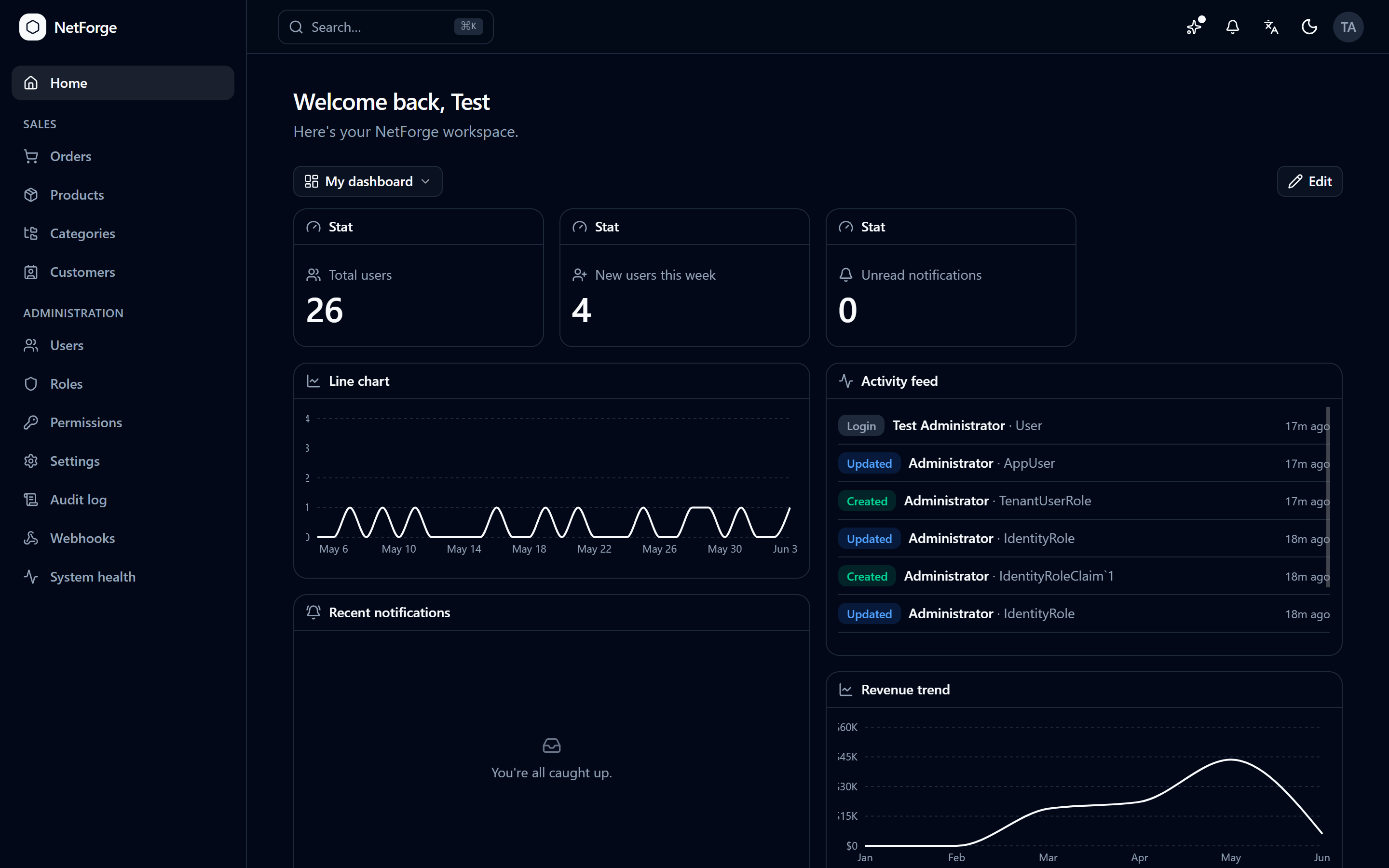Image resolution: width=1389 pixels, height=868 pixels.
Task: Open Products page
Action: point(123,195)
